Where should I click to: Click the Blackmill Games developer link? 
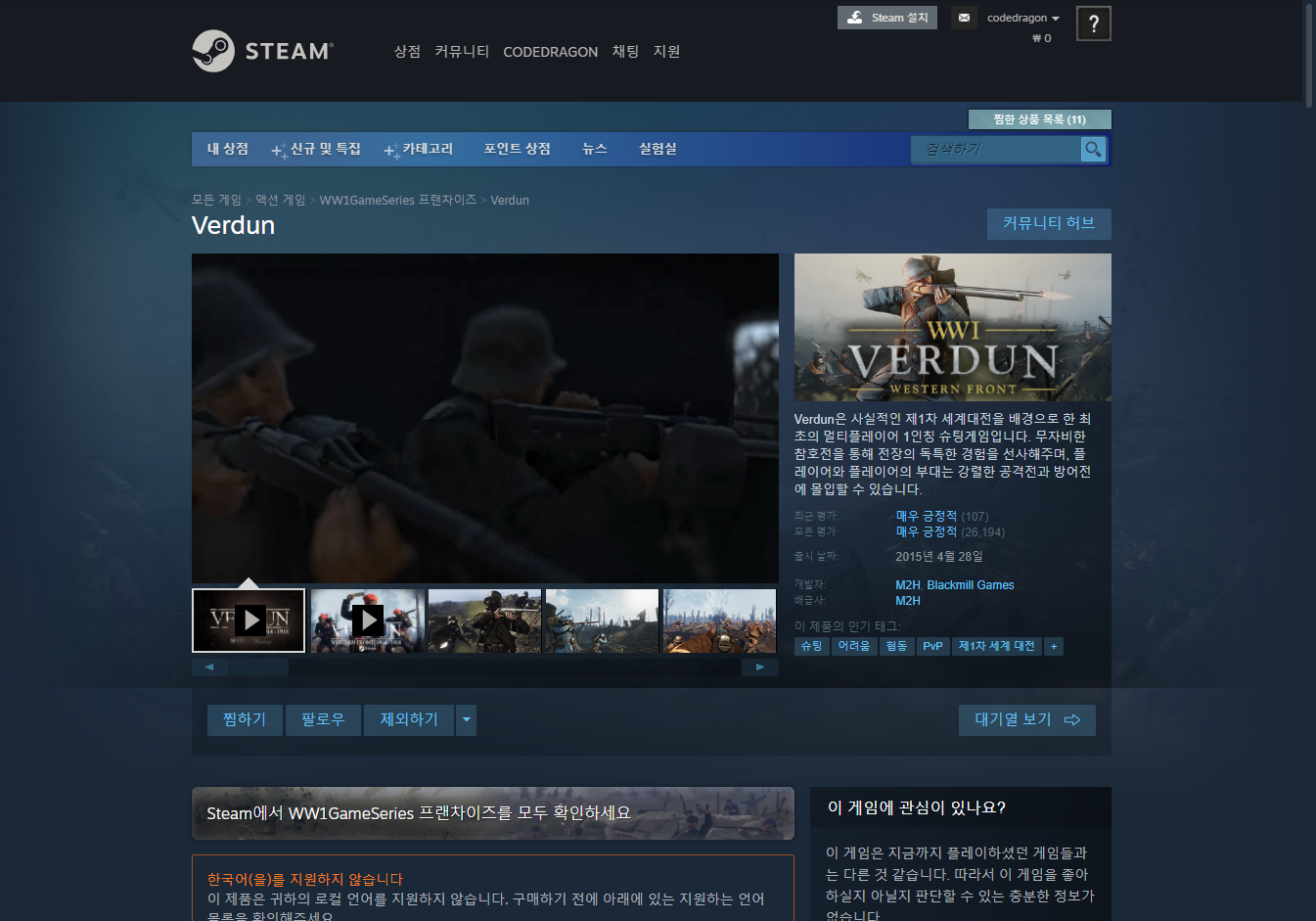coord(971,585)
